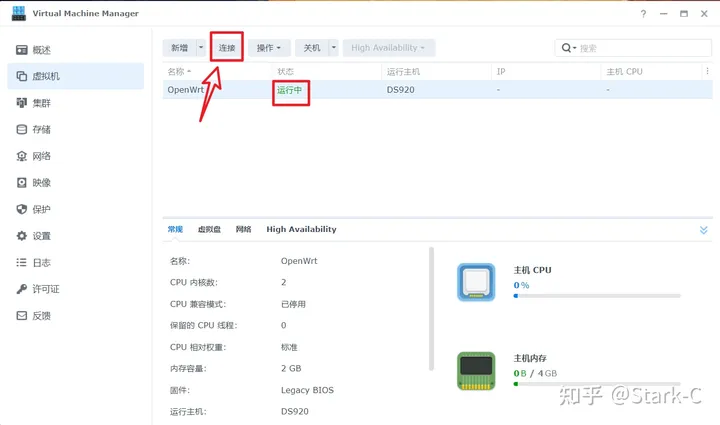720x425 pixels.
Task: Open the 映像 image sidebar icon
Action: pos(22,183)
